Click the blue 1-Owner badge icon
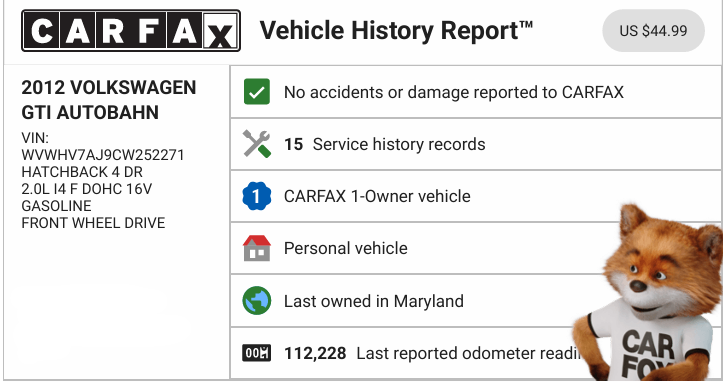 click(257, 196)
